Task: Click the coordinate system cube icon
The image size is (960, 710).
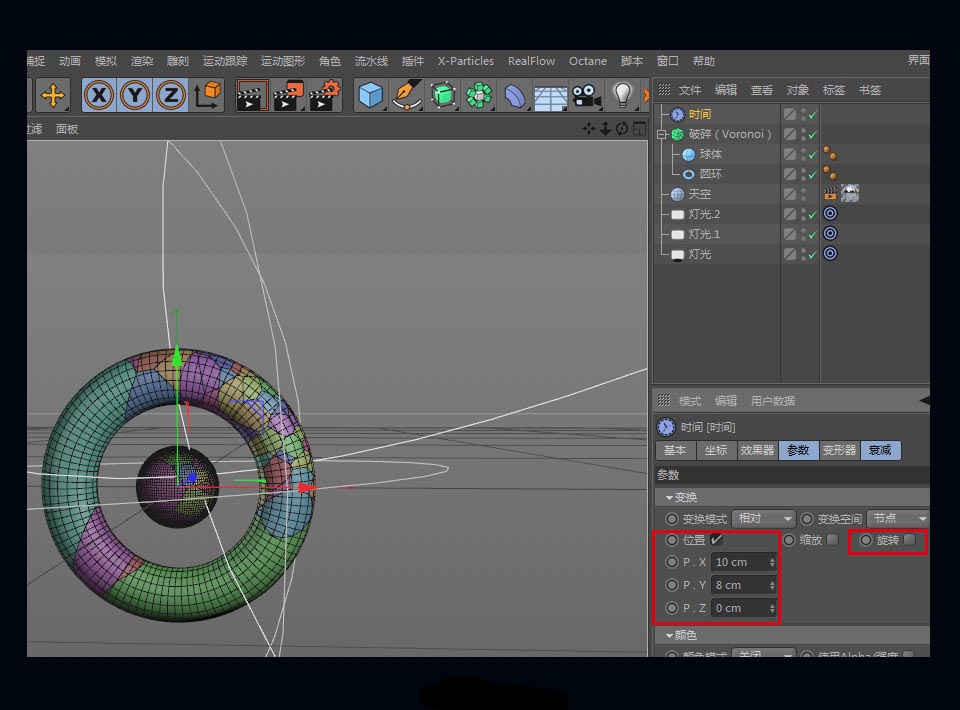Action: coord(208,96)
